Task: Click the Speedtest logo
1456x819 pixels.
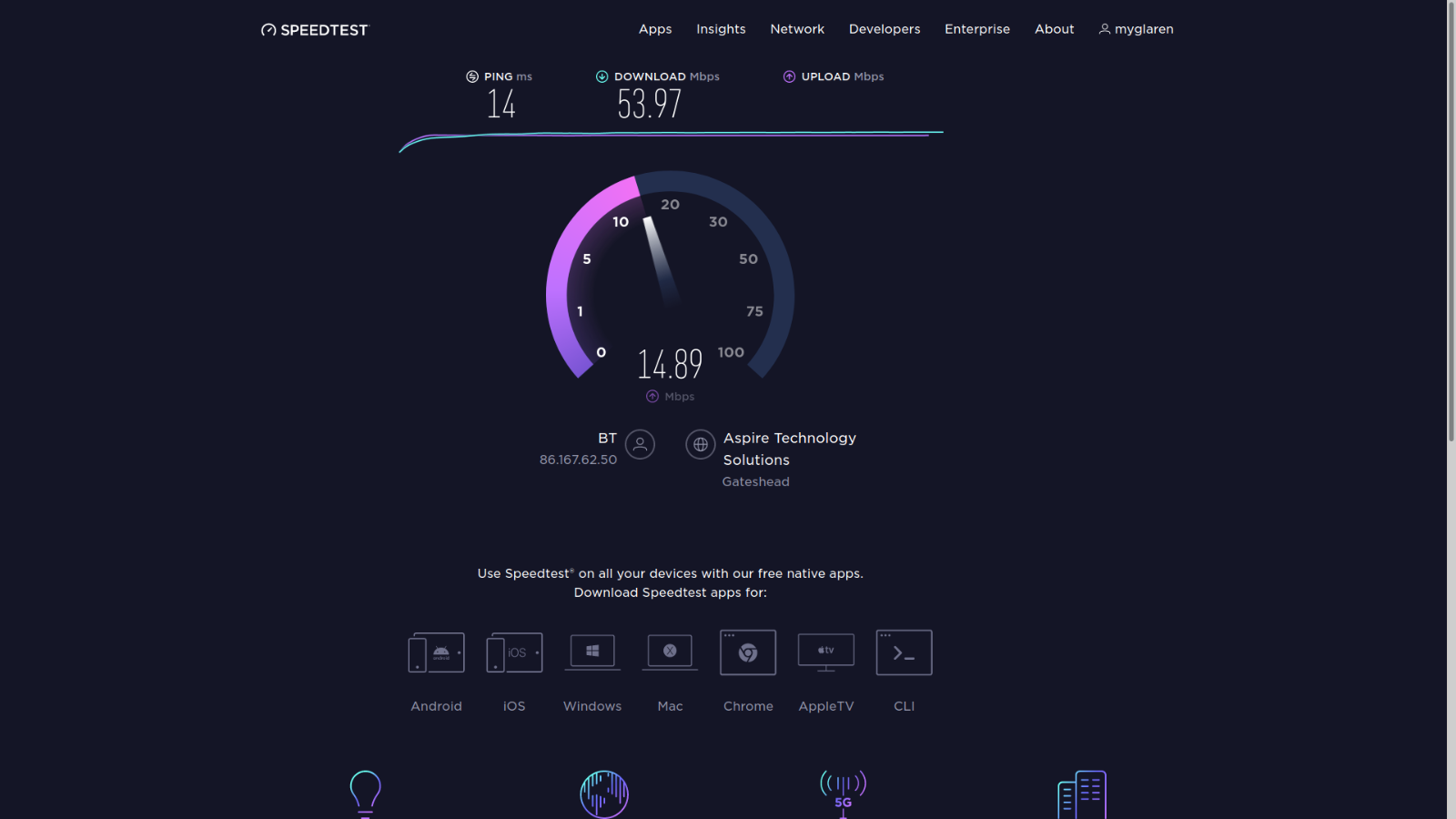Action: pyautogui.click(x=315, y=30)
